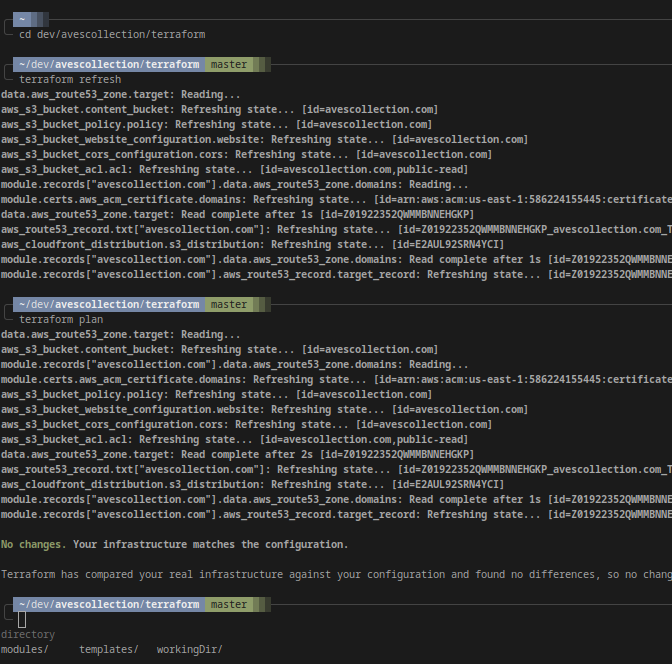This screenshot has width=672, height=664.
Task: Click the module.certs.aws_acm_certificate.domains line in plan output
Action: [336, 379]
